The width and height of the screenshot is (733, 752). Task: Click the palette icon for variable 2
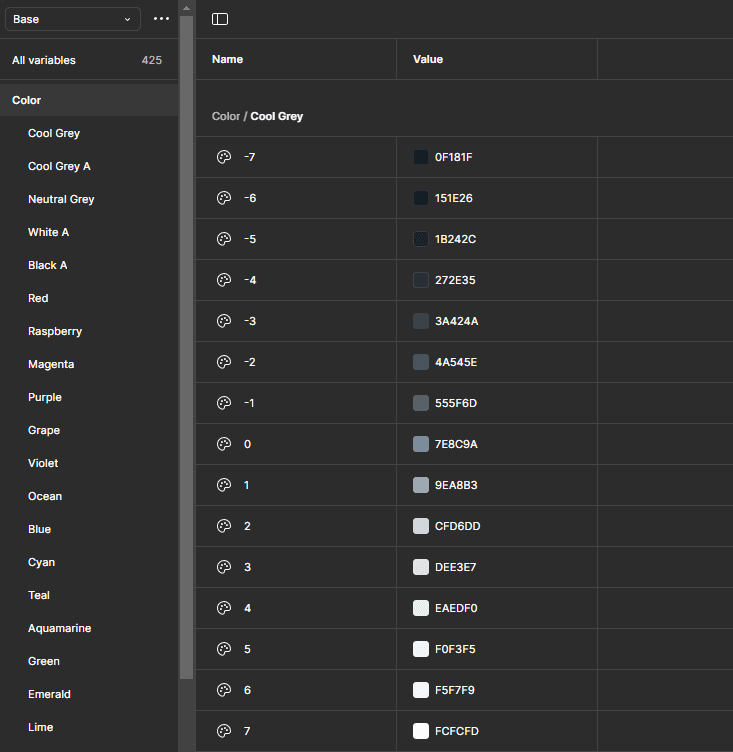(x=224, y=526)
